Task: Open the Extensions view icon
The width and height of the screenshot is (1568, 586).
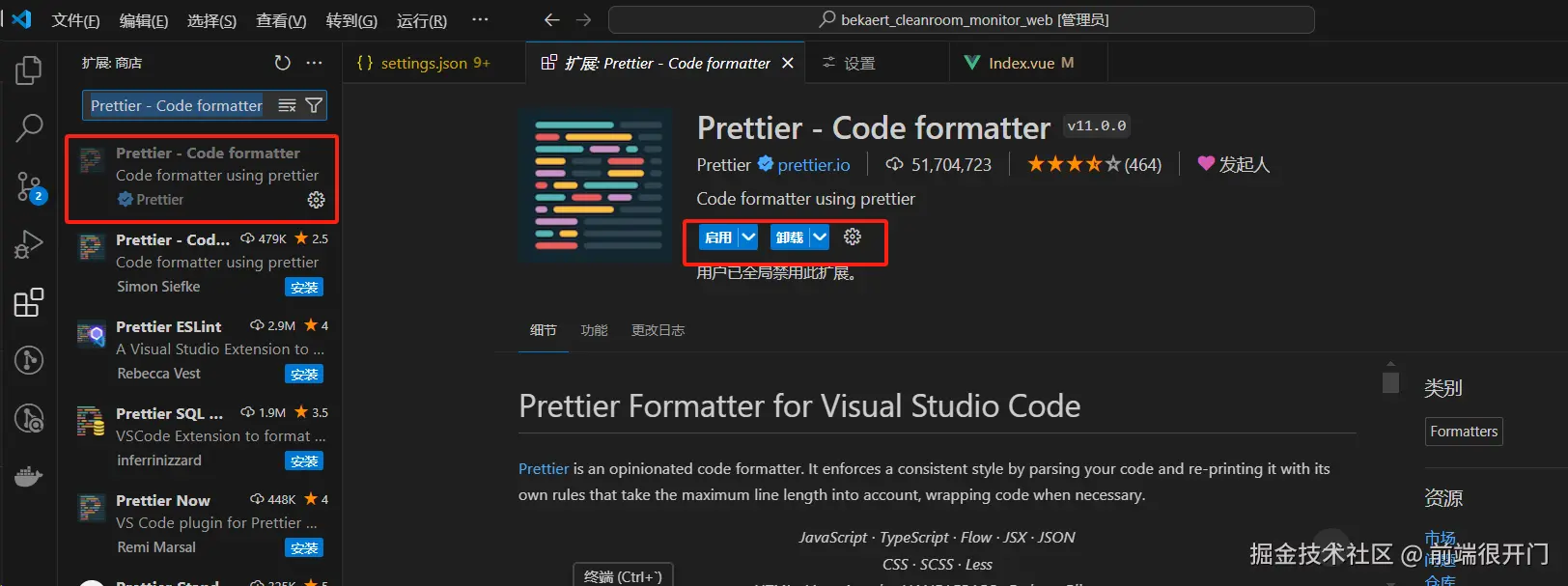Action: (x=29, y=303)
